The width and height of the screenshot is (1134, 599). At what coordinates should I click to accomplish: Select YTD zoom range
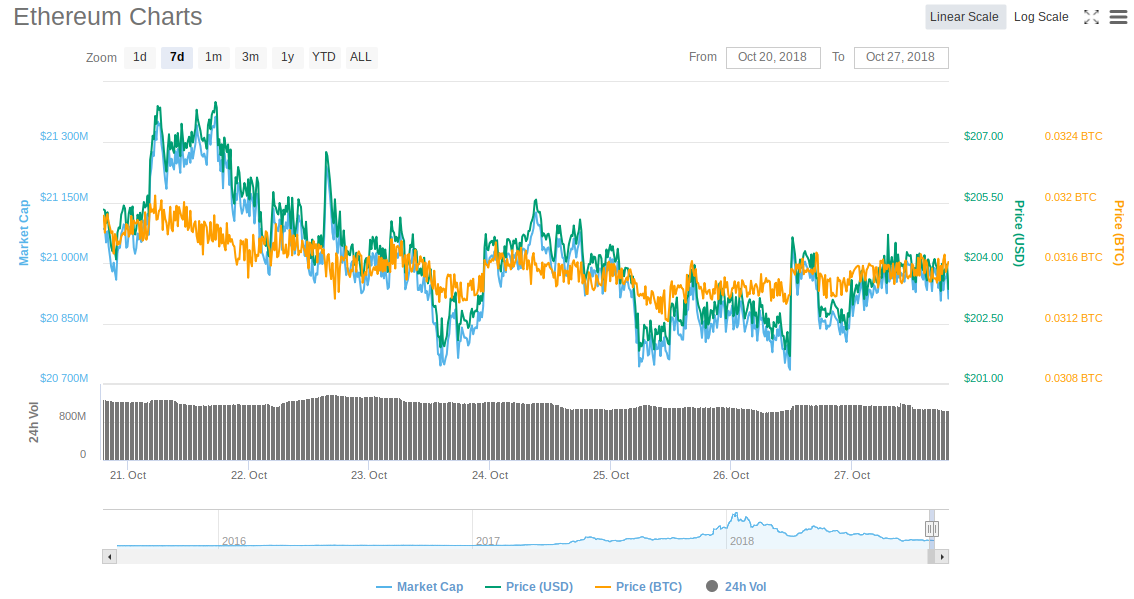coord(324,57)
